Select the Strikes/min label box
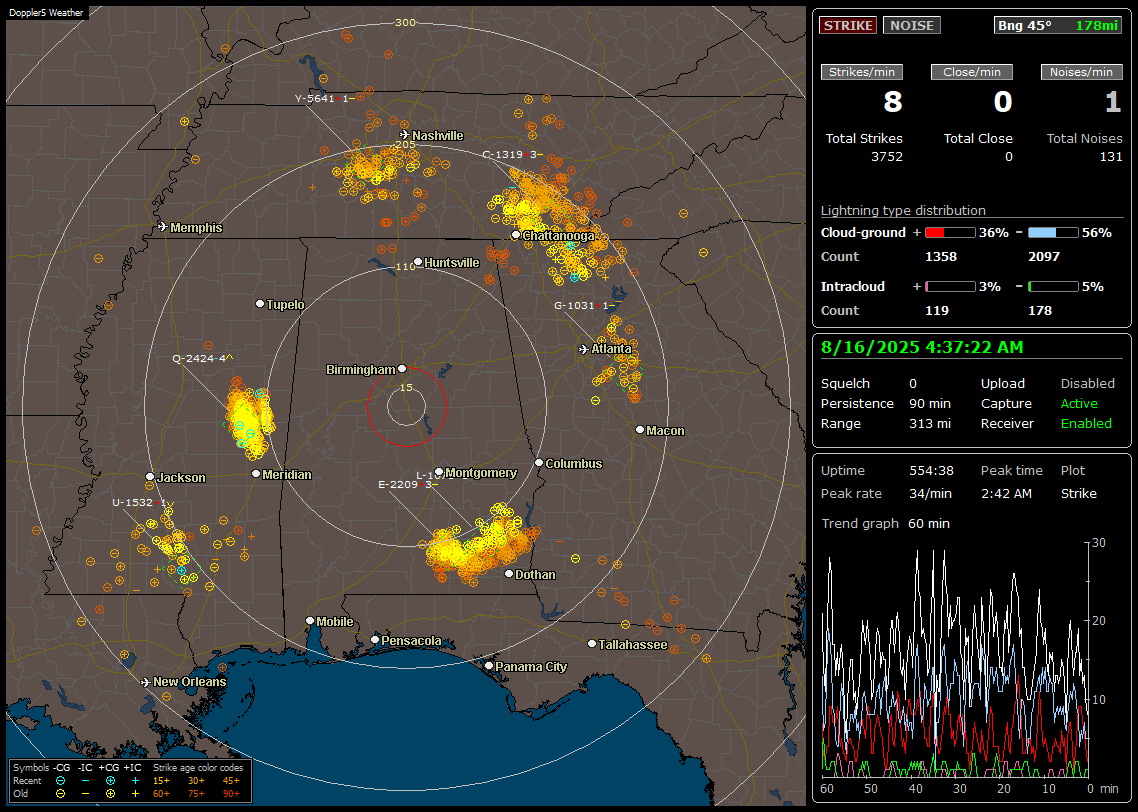1138x812 pixels. (861, 72)
